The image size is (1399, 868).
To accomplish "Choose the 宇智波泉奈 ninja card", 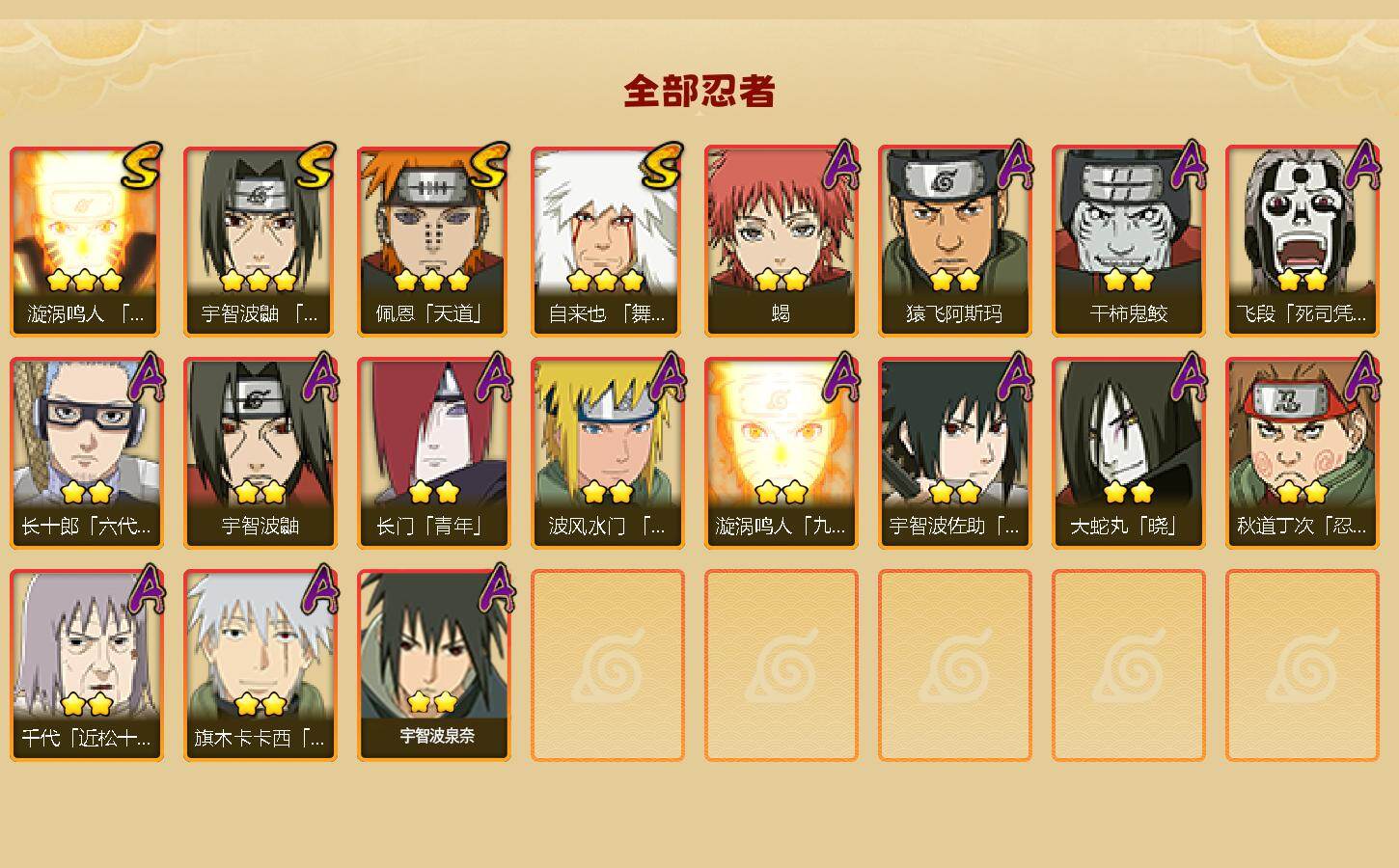I will pos(433,665).
